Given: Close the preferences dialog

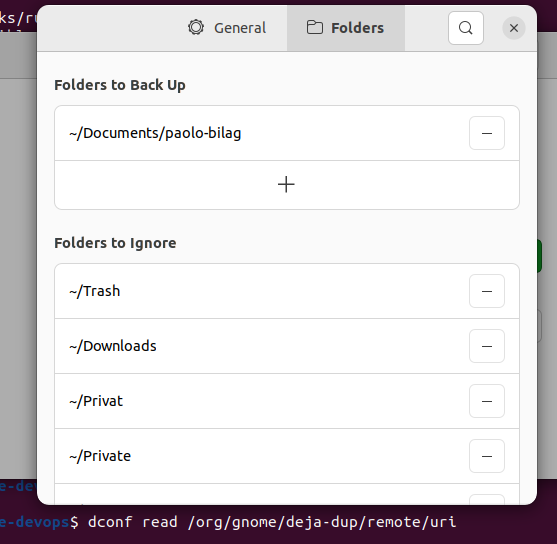Looking at the screenshot, I should [x=514, y=28].
